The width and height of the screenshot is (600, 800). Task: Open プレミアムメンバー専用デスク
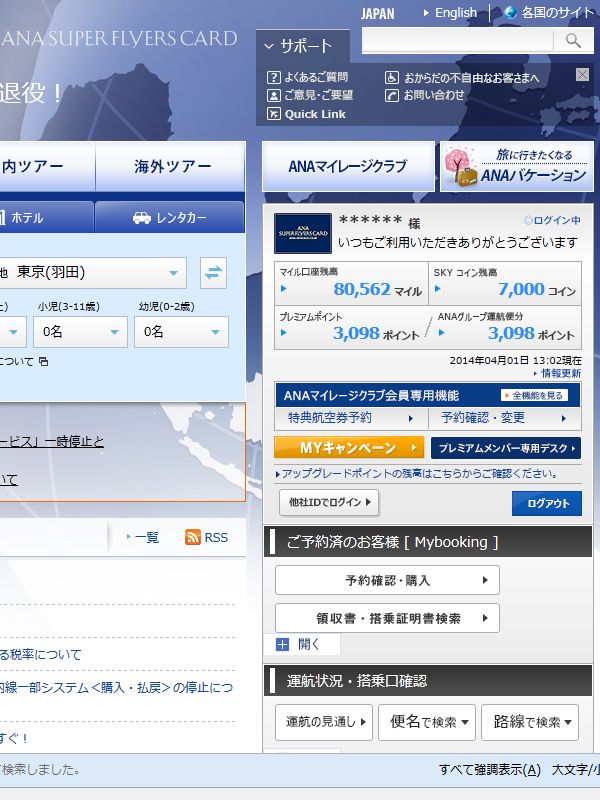click(506, 448)
